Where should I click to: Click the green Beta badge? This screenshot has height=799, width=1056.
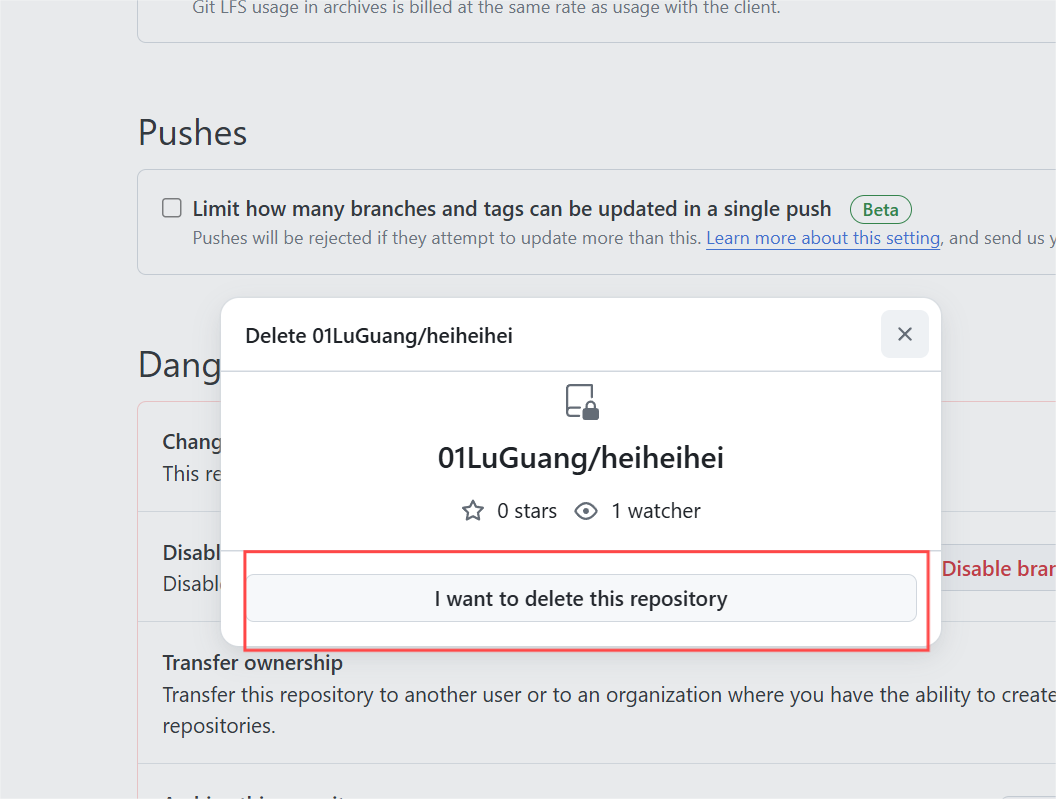click(x=880, y=210)
